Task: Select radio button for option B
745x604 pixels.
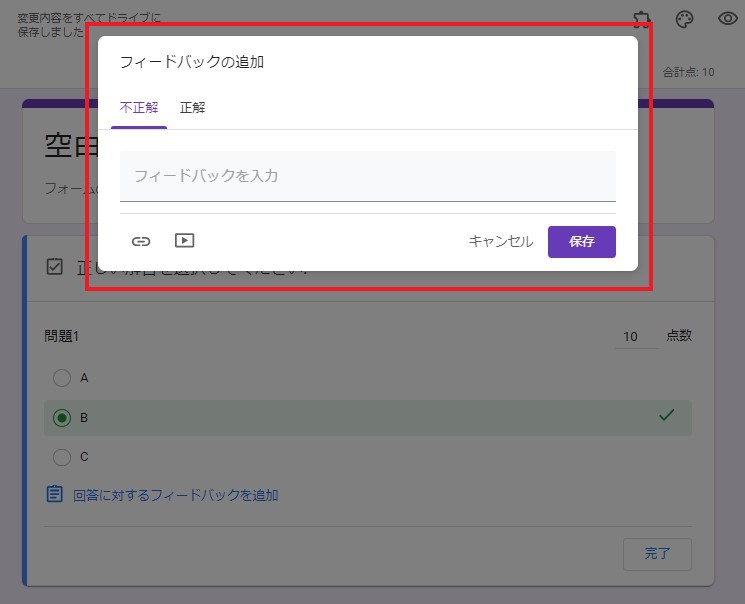Action: coord(62,418)
